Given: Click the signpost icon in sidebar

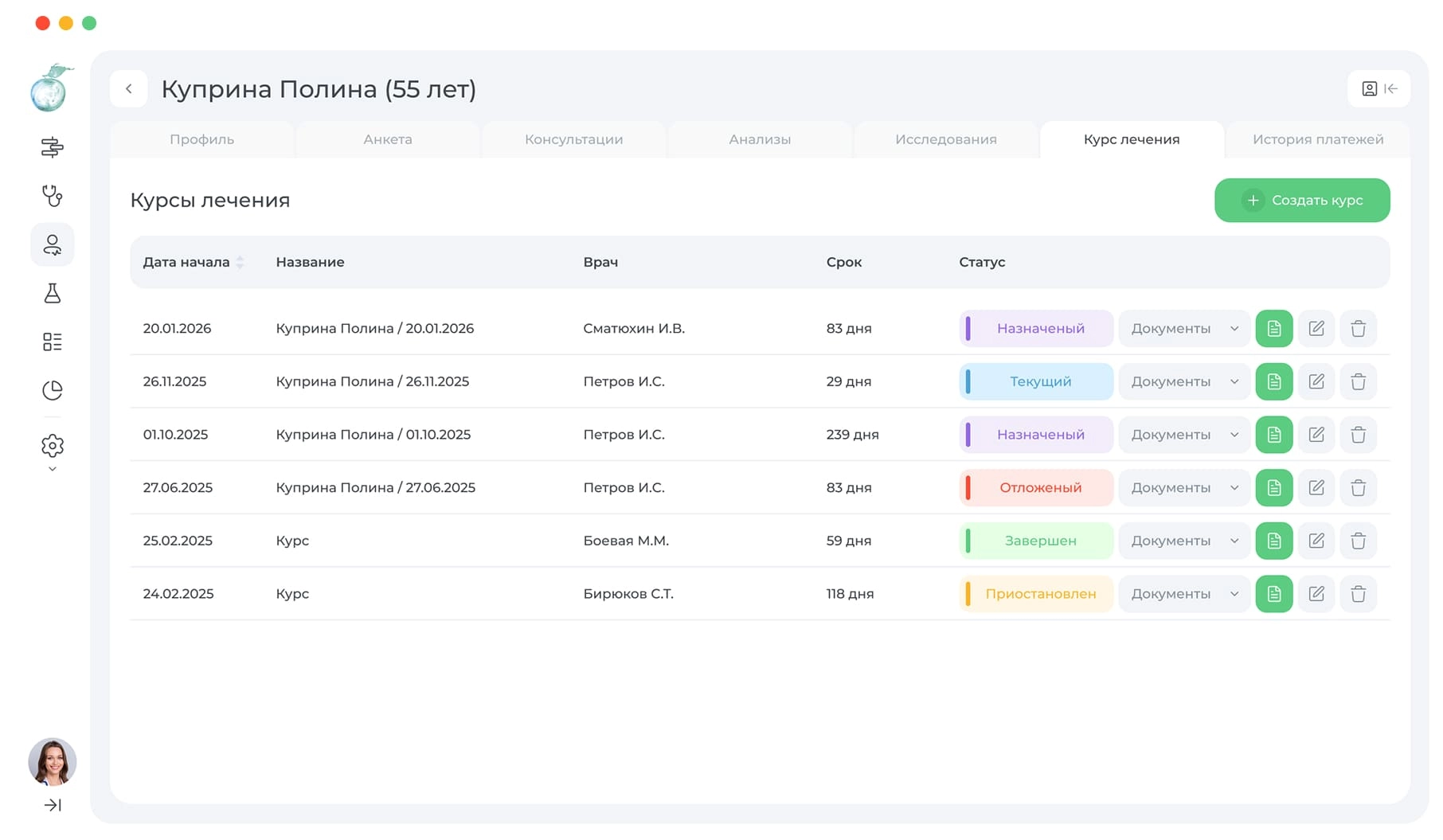Looking at the screenshot, I should (x=52, y=147).
